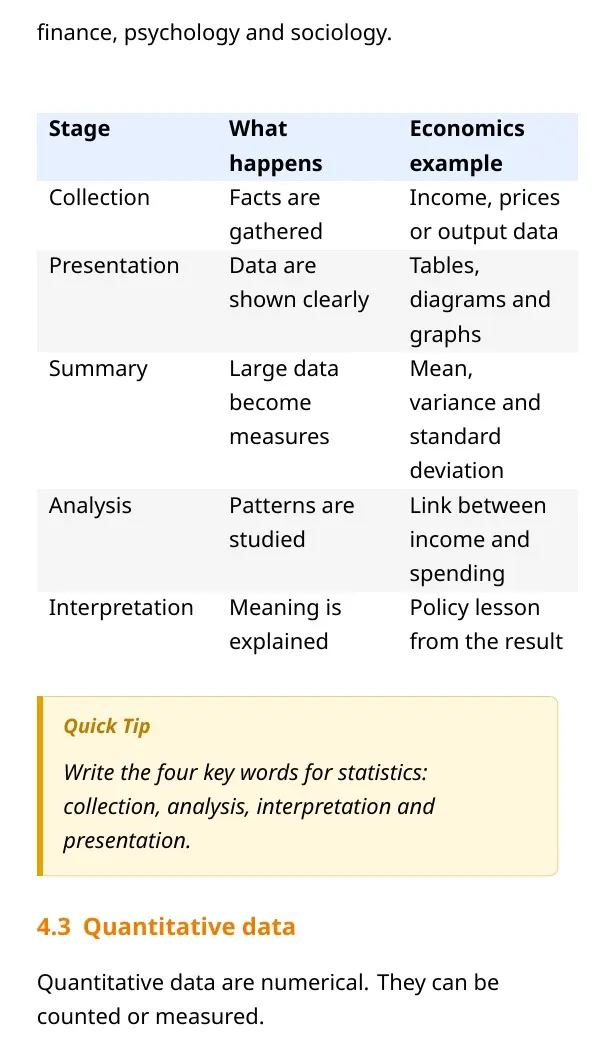
Task: Click the Economics example column header
Action: click(488, 146)
